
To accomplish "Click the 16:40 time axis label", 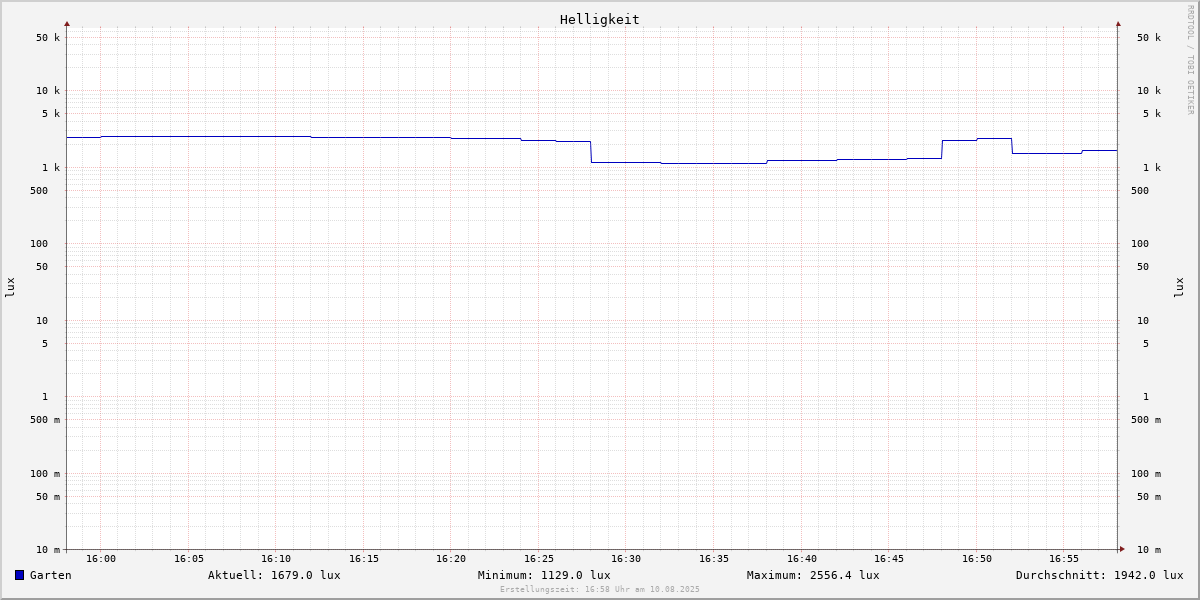I will (802, 559).
